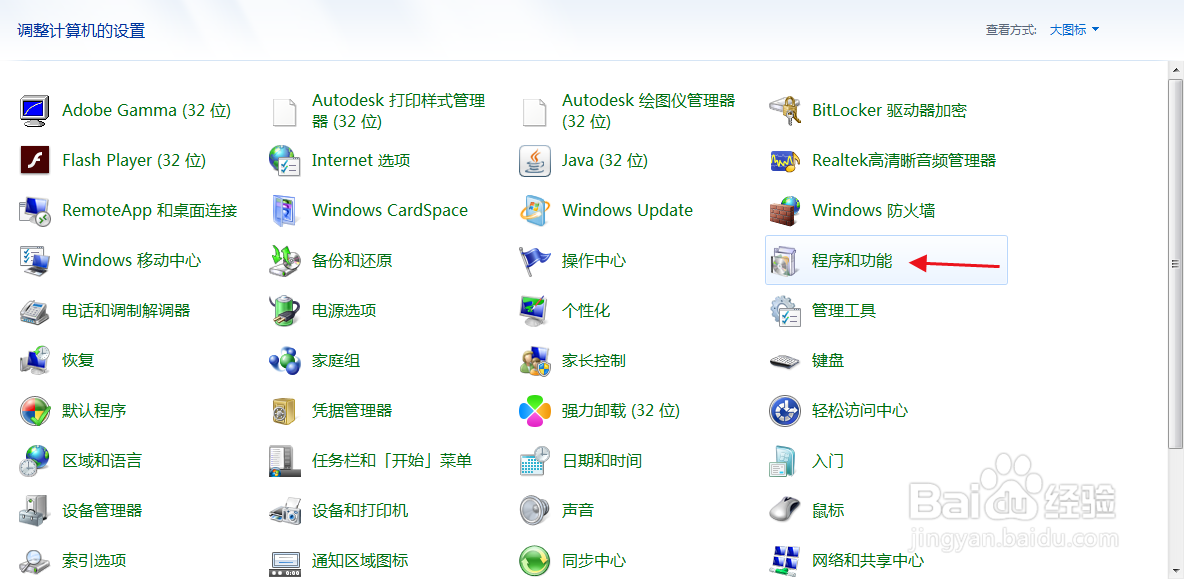
Task: Click the Windows 防火墙 brick wall icon
Action: click(x=785, y=210)
